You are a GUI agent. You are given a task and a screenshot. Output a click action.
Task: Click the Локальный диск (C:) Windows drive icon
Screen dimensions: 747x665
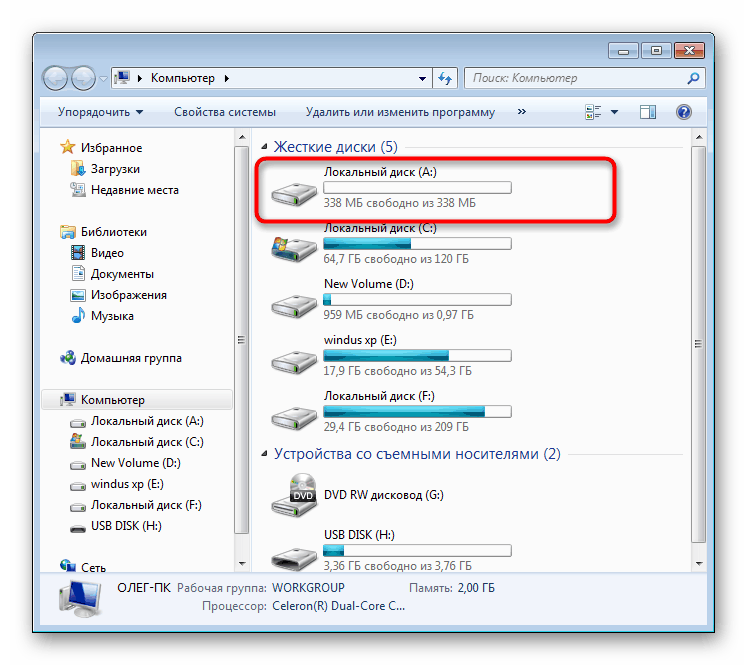tap(294, 249)
